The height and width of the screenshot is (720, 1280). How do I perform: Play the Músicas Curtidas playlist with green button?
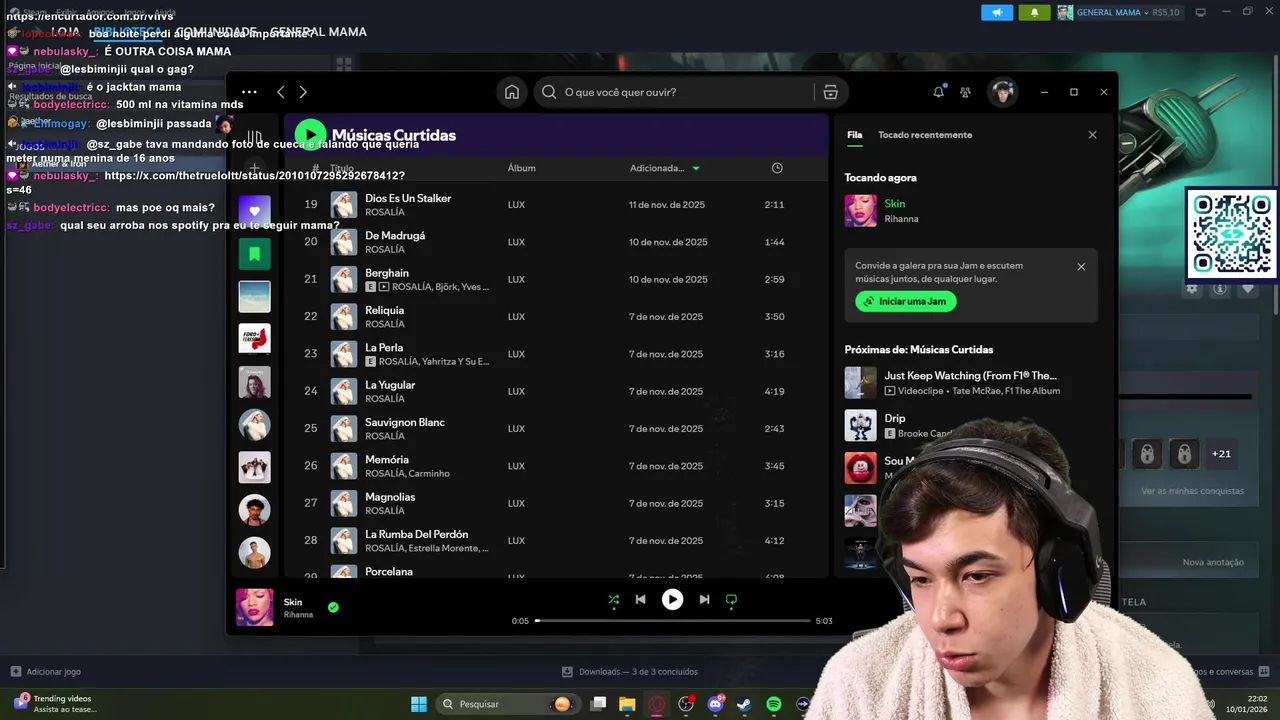(310, 135)
